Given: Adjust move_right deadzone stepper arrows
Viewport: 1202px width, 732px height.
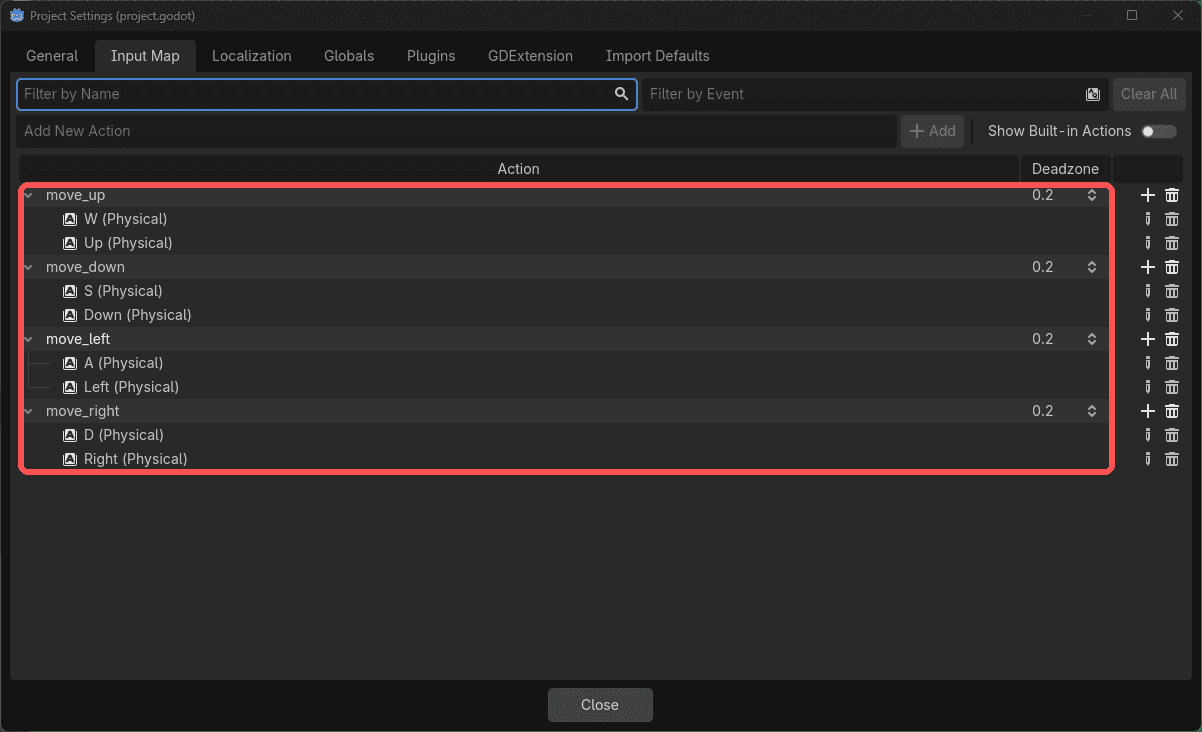Looking at the screenshot, I should tap(1092, 411).
